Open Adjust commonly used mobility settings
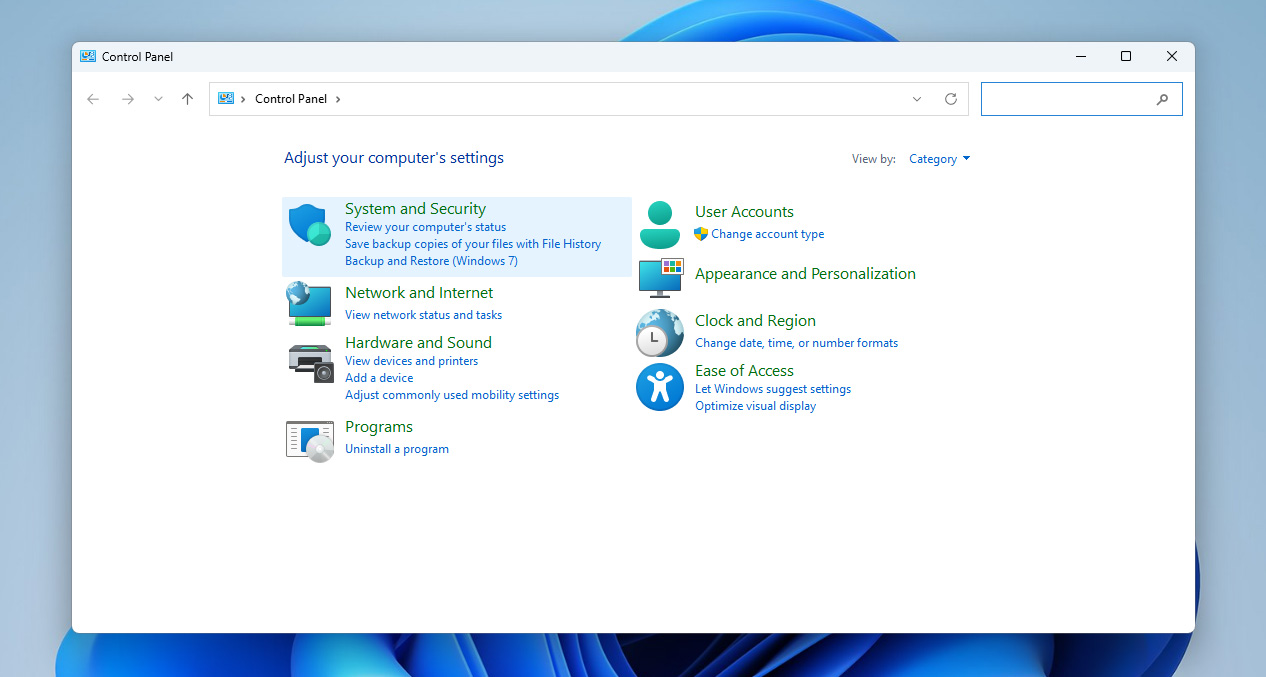 tap(452, 395)
